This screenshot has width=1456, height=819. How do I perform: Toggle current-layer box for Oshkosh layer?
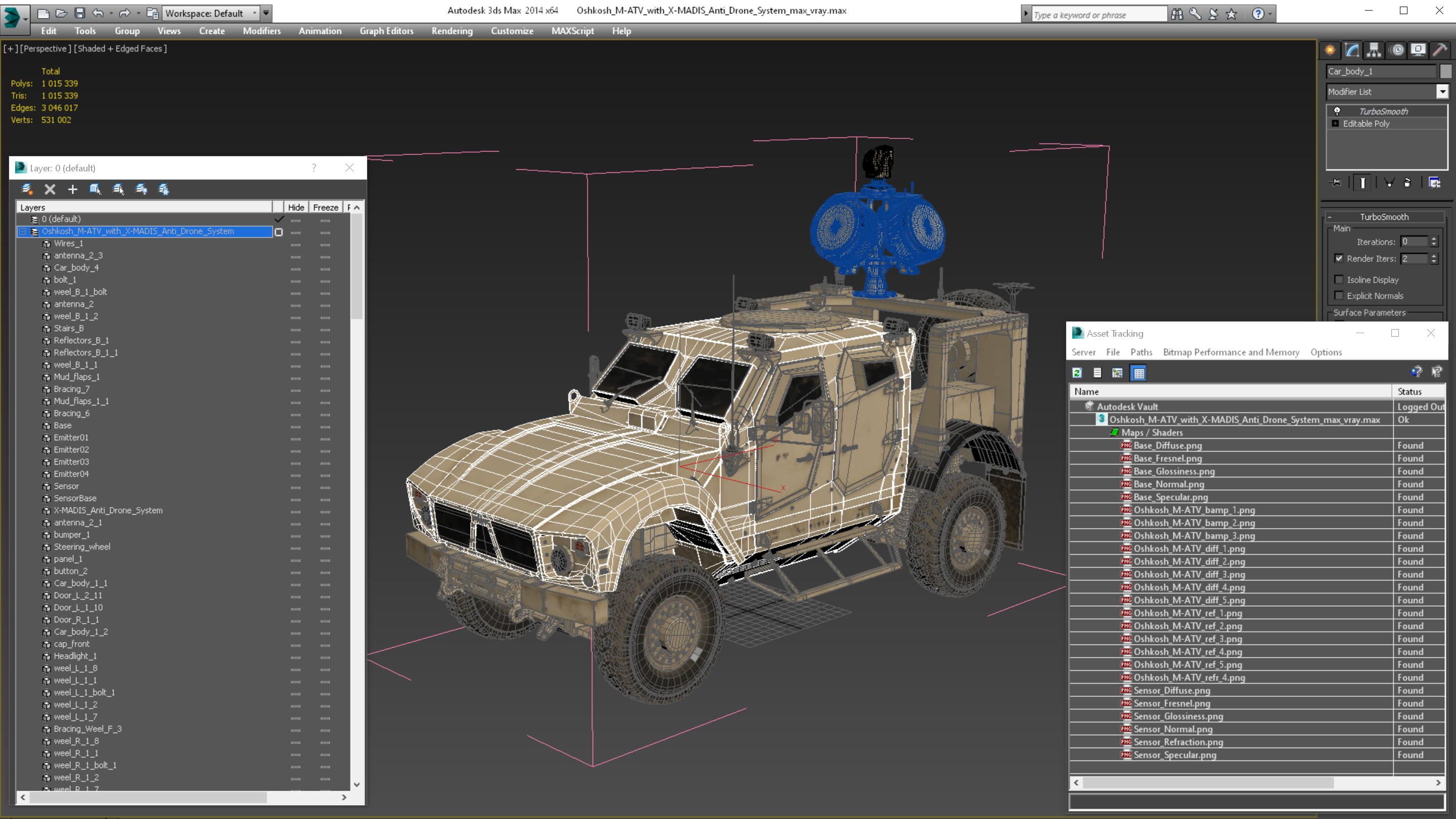coord(279,232)
